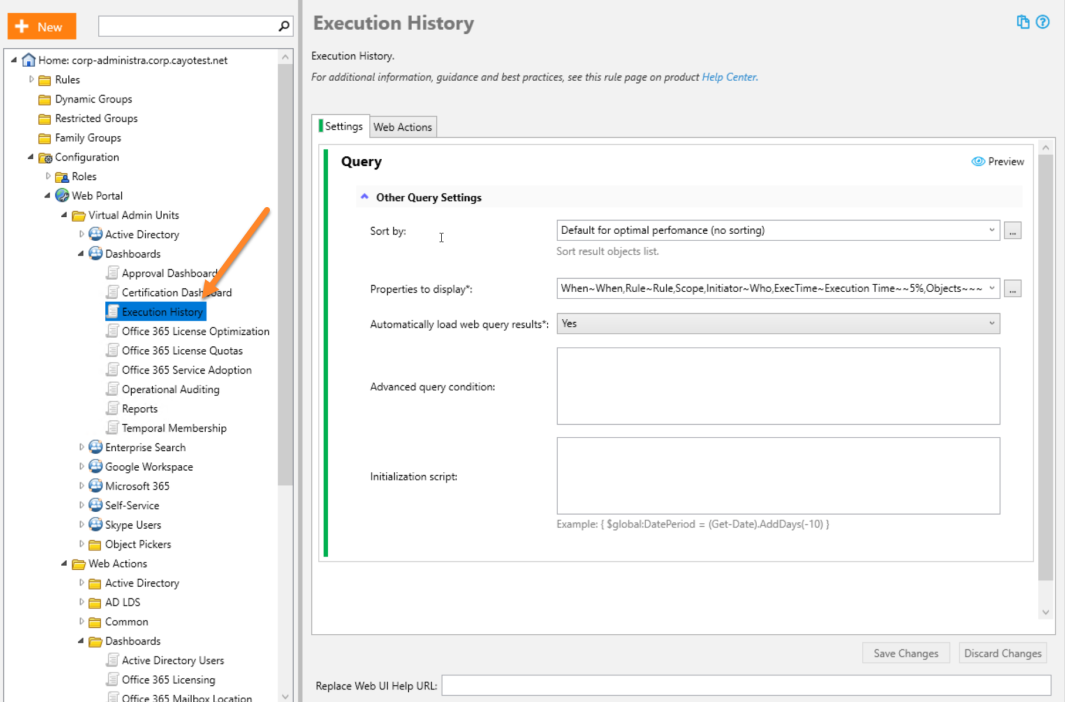Collapse the Other Query Settings section

pos(365,197)
